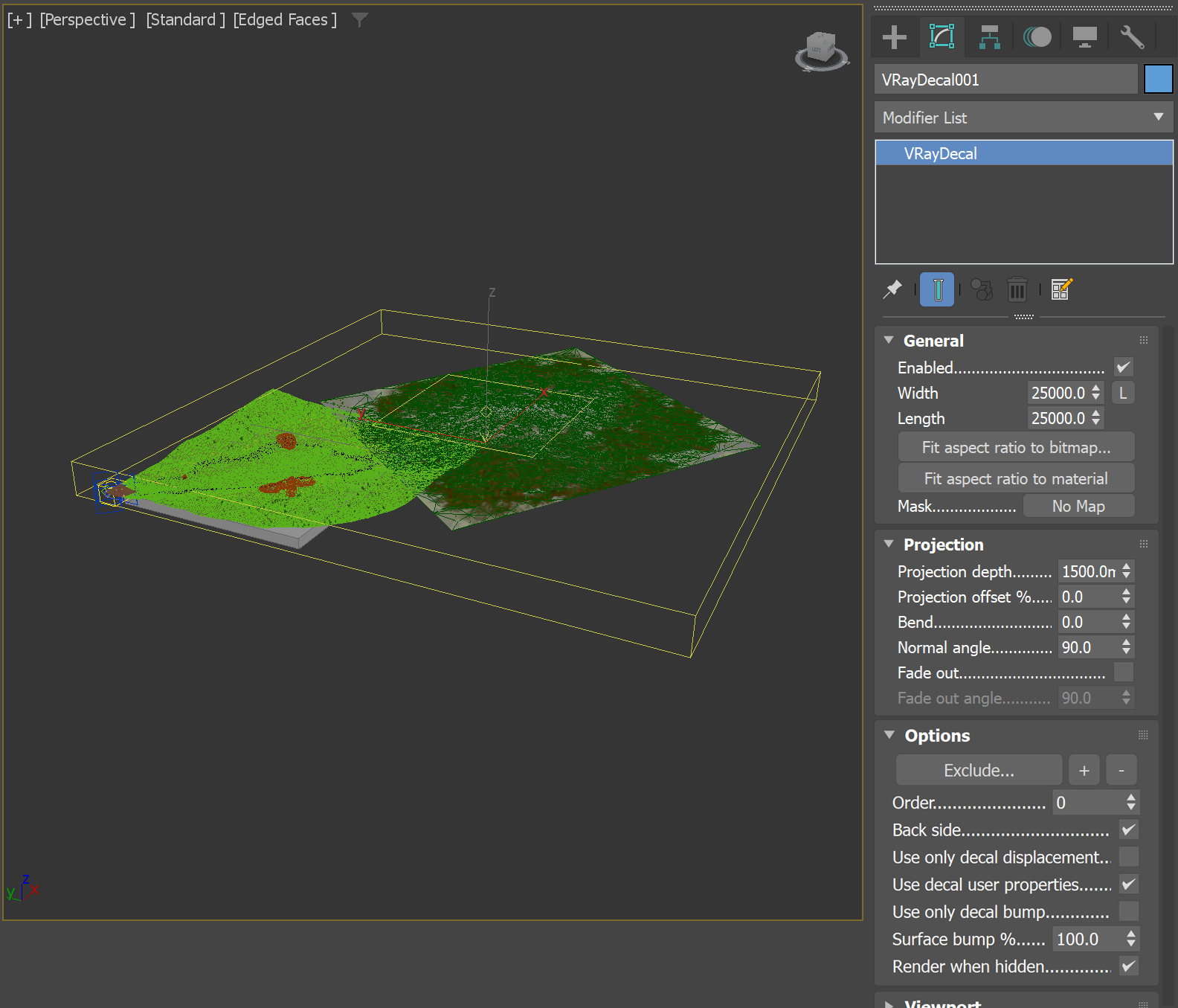This screenshot has width=1178, height=1008.
Task: Open the Perspective viewport menu
Action: (88, 20)
